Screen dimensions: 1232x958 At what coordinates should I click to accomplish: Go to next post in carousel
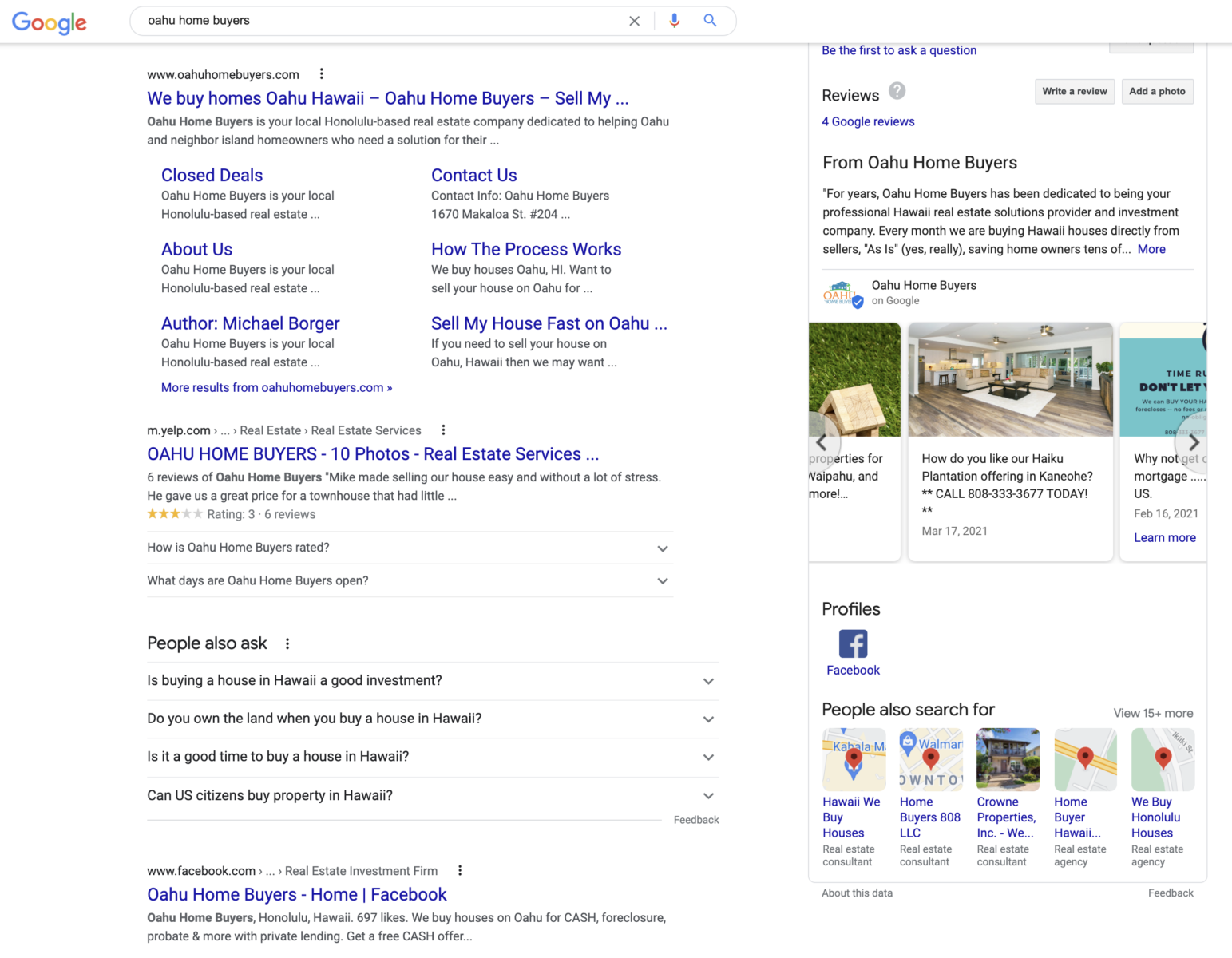tap(1193, 443)
